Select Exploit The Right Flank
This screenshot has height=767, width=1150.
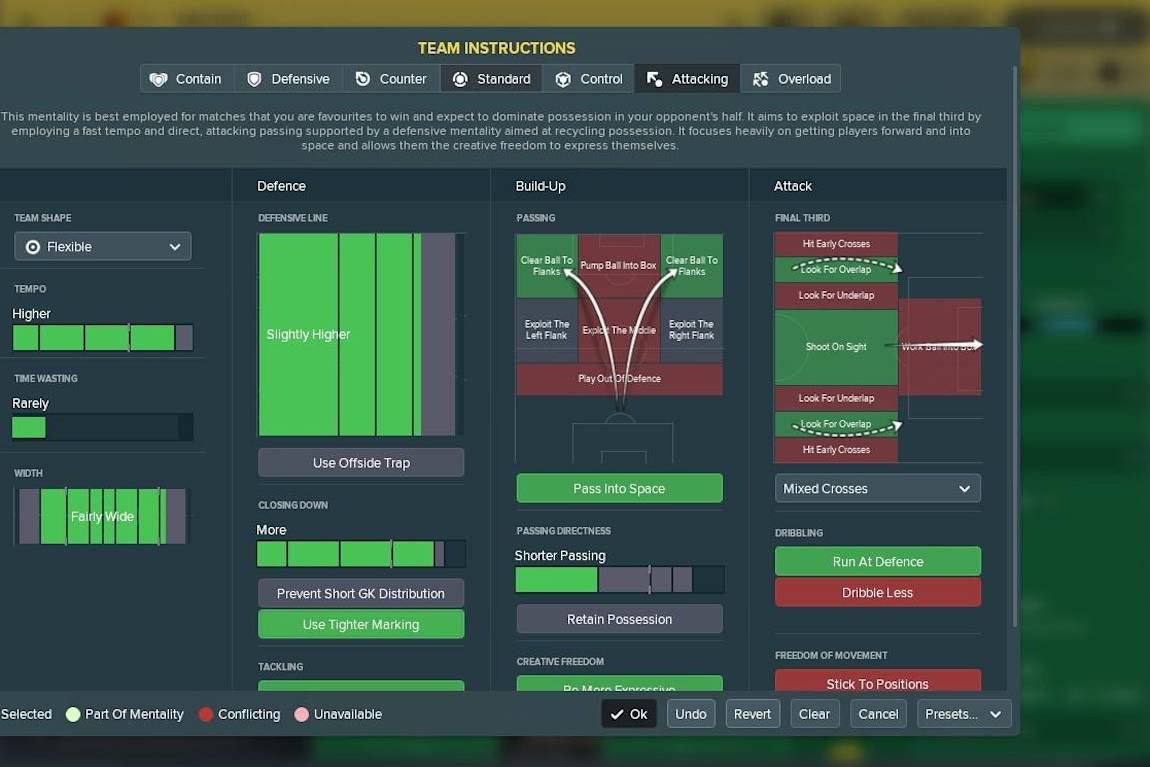tap(692, 330)
